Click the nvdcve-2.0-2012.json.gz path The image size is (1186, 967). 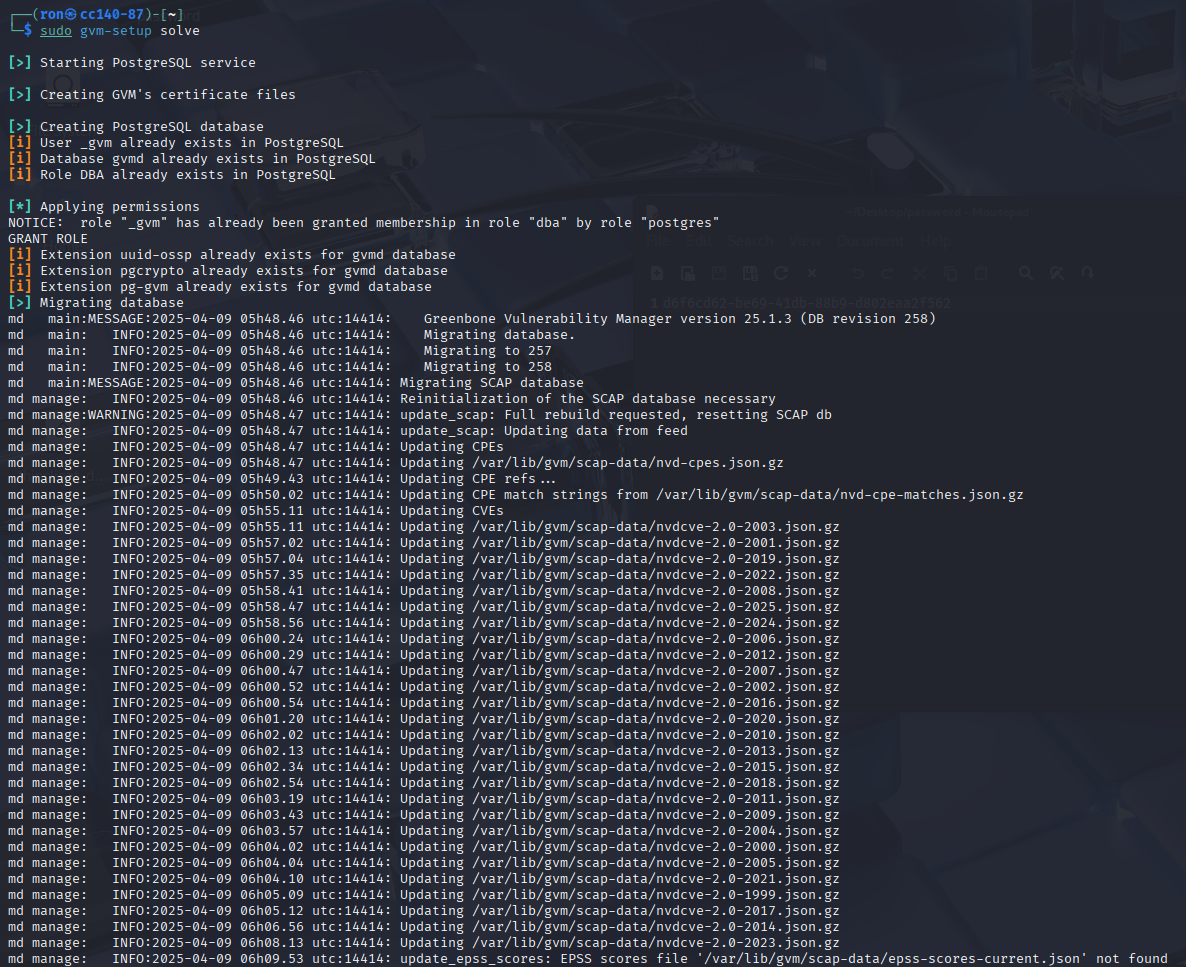click(x=656, y=655)
